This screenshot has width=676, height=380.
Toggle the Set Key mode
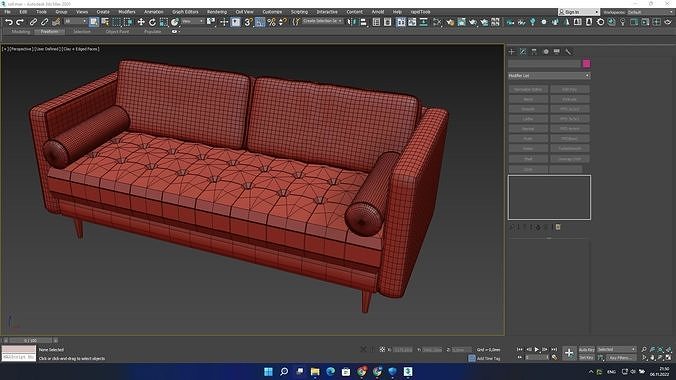(x=586, y=358)
